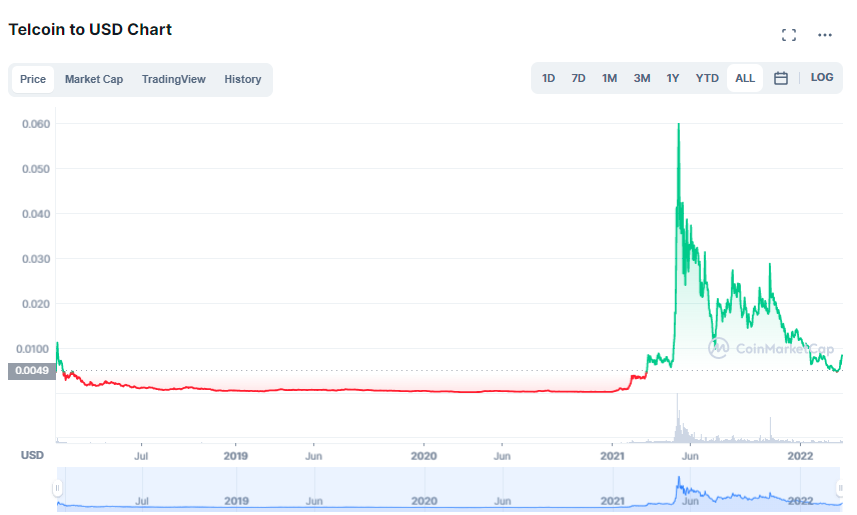Open the three-dot more options menu
The image size is (857, 515).
coord(824,35)
